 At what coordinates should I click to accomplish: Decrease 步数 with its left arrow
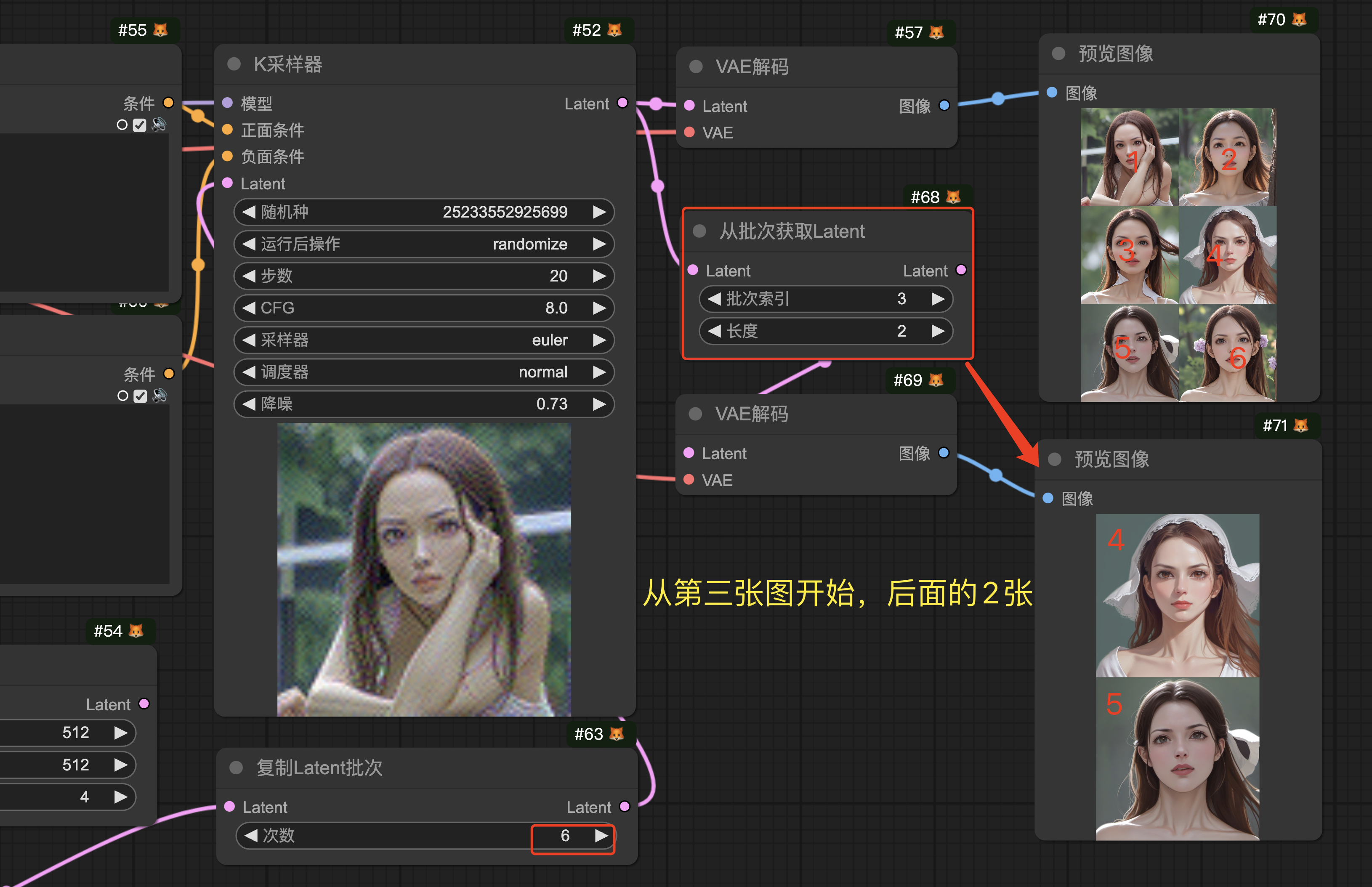click(249, 276)
